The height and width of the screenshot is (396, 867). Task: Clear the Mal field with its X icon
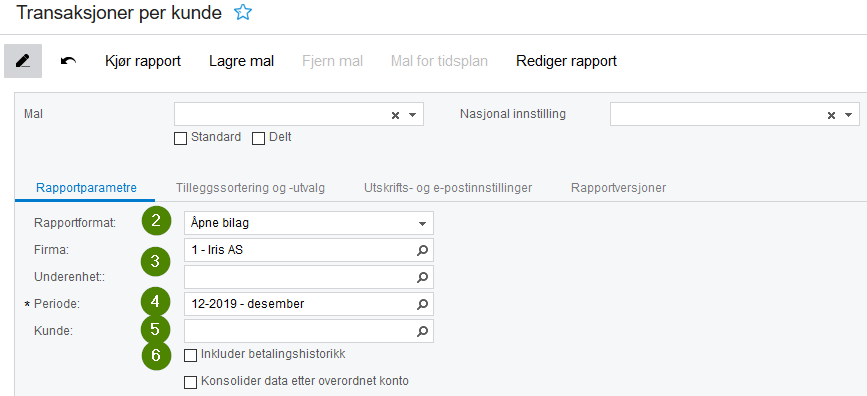tap(395, 115)
